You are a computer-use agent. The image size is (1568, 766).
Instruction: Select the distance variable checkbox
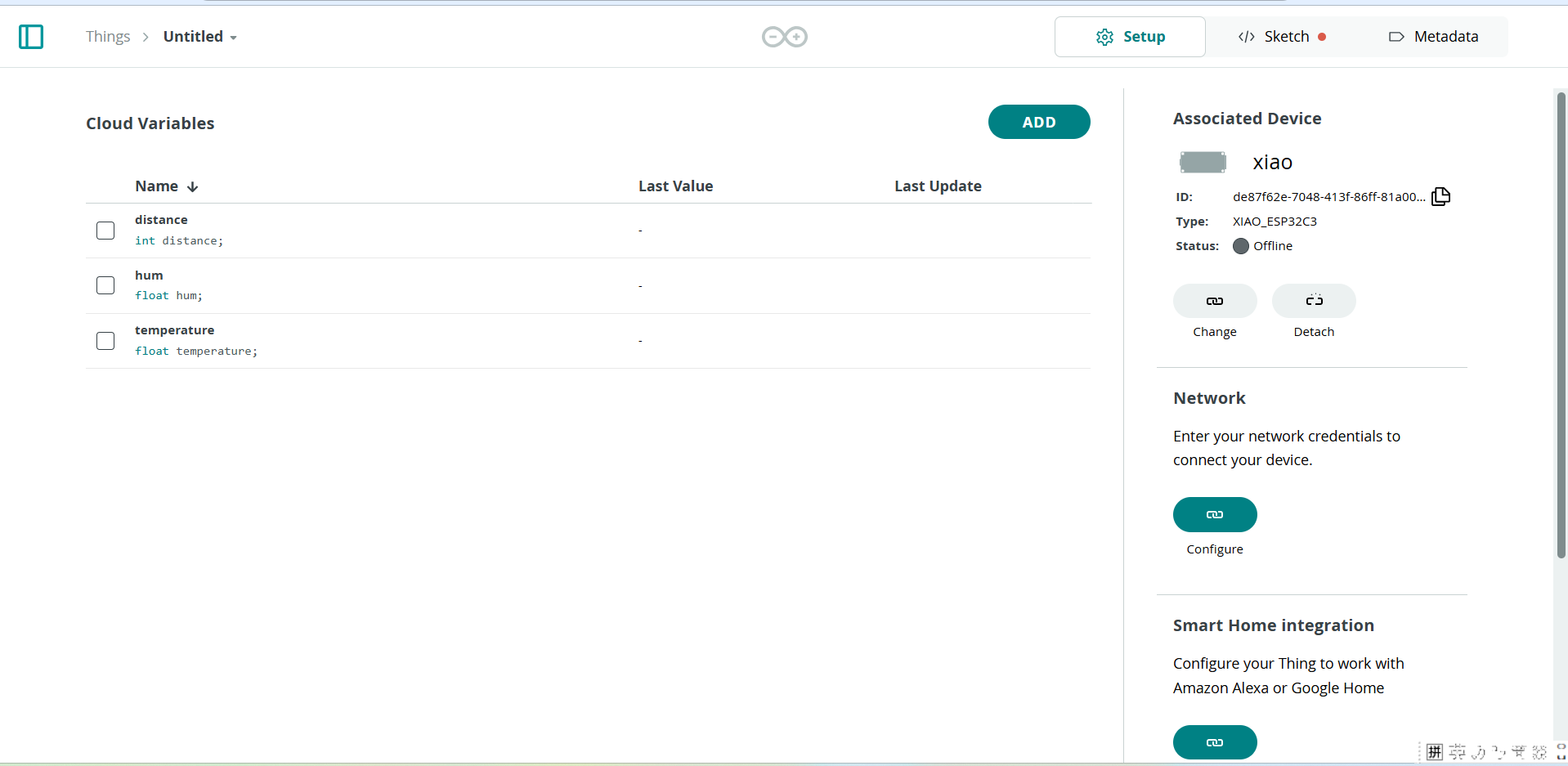tap(105, 231)
